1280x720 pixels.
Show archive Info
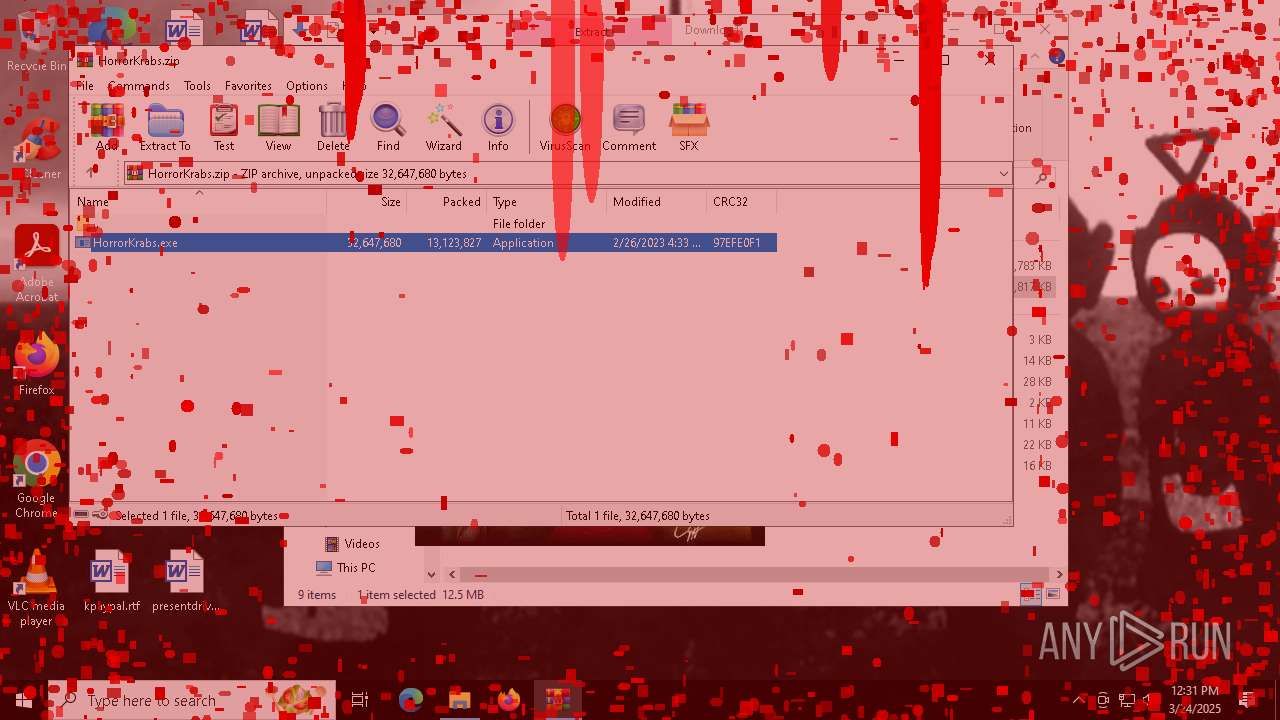pyautogui.click(x=498, y=127)
